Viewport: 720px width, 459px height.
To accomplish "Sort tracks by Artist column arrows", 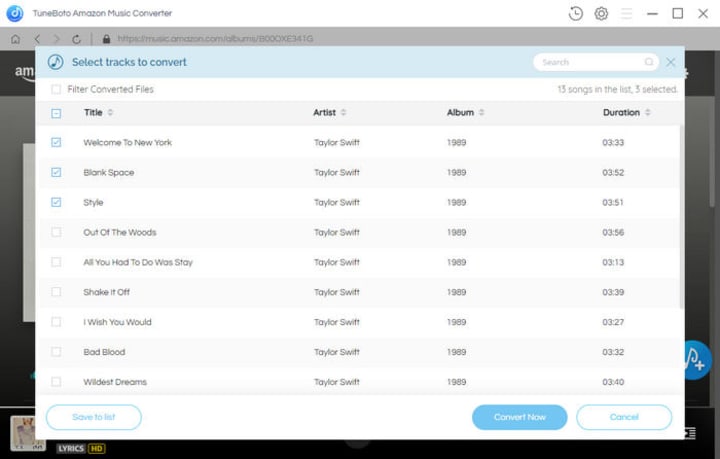I will point(343,112).
